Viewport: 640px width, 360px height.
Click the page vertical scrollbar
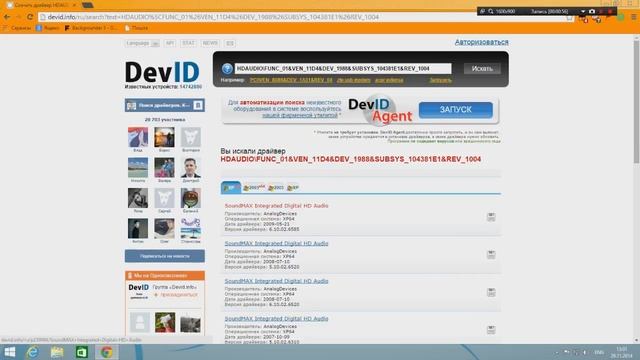(x=636, y=102)
